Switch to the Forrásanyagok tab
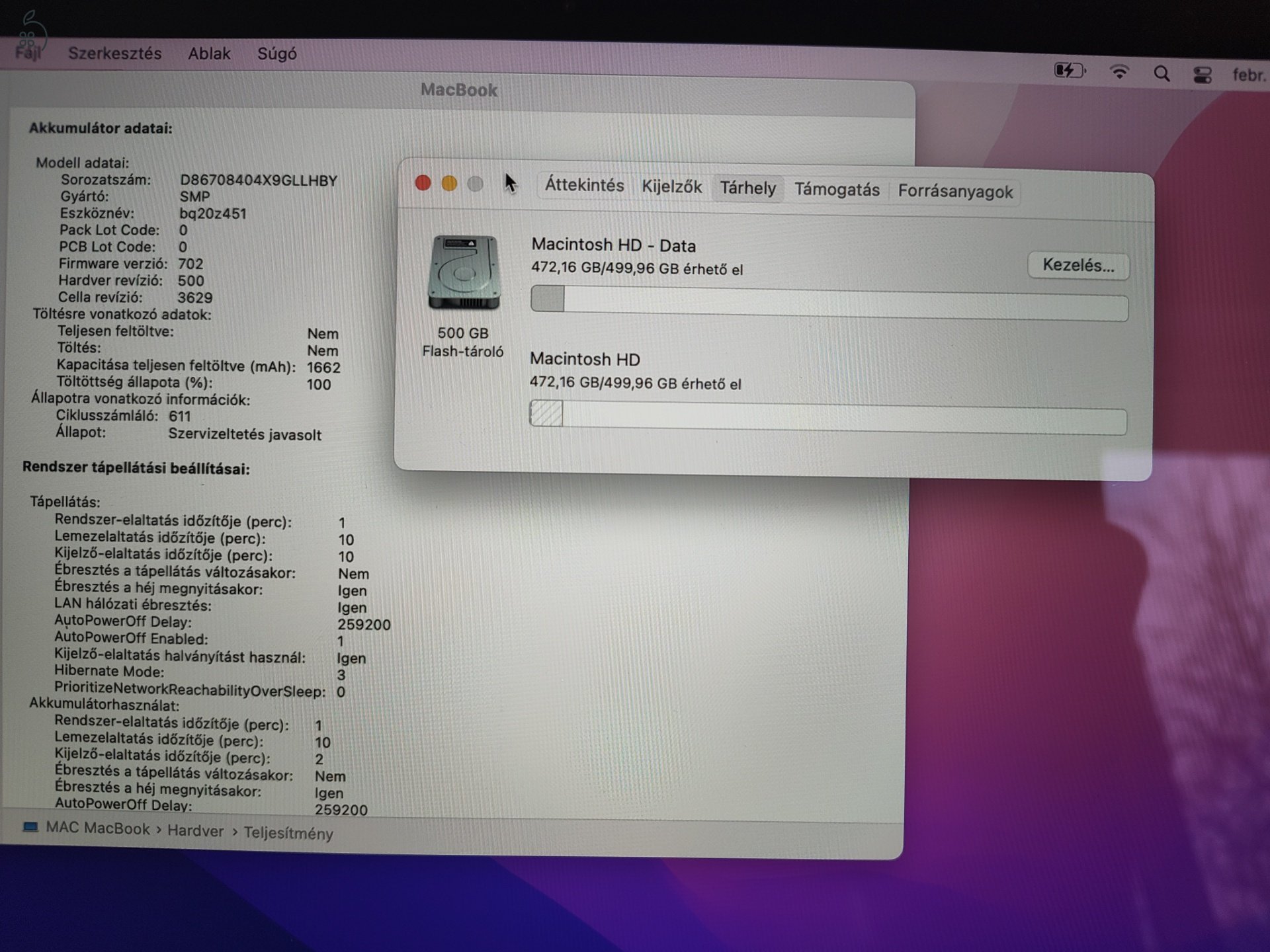This screenshot has width=1270, height=952. [955, 192]
